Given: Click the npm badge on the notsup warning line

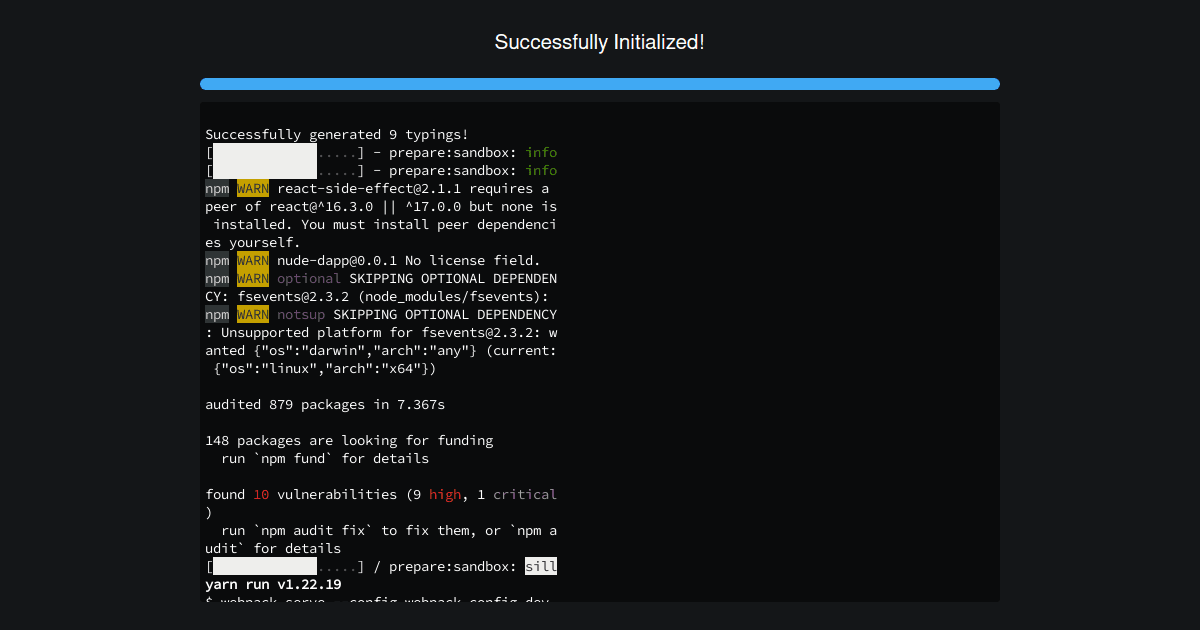Looking at the screenshot, I should pos(217,314).
